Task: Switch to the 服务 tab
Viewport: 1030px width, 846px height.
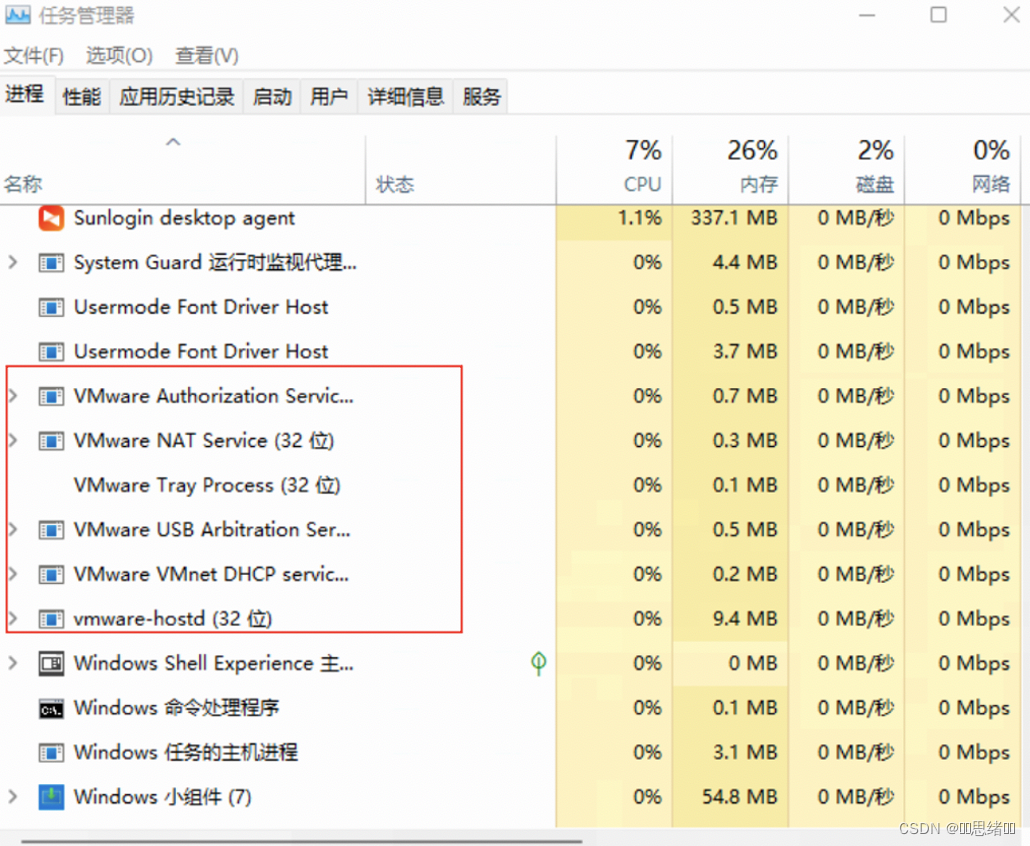Action: coord(481,97)
